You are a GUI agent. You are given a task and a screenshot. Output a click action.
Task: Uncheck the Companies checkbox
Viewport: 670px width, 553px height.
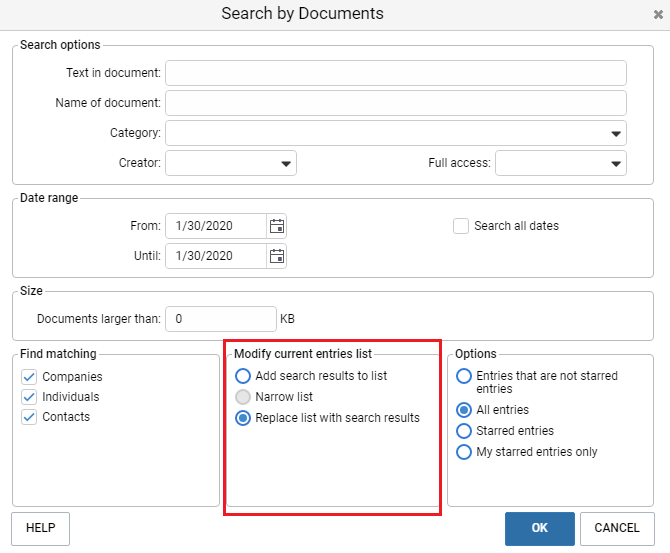click(29, 377)
